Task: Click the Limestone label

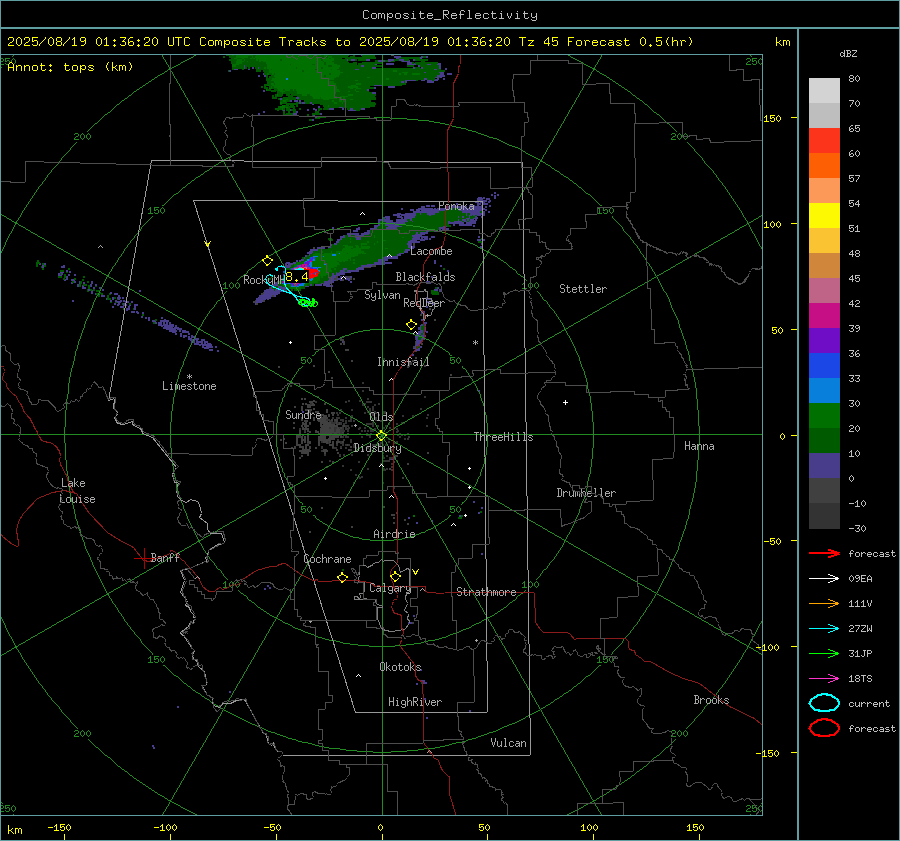Action: click(189, 386)
